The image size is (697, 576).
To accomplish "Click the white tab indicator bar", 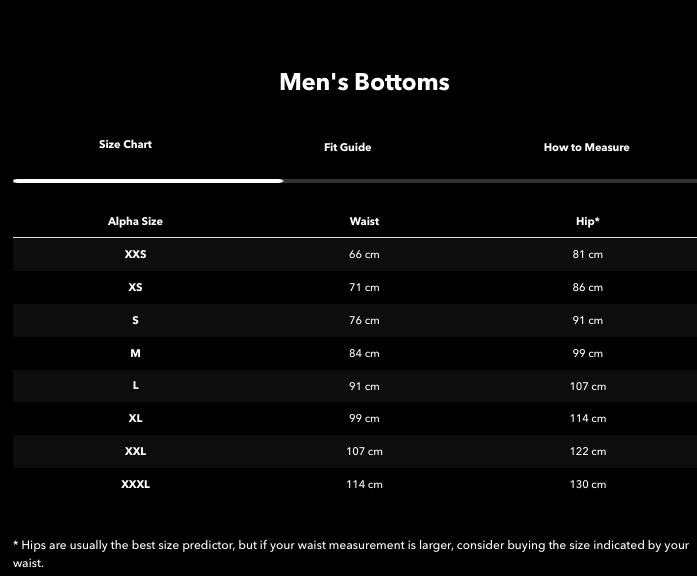I will [148, 181].
